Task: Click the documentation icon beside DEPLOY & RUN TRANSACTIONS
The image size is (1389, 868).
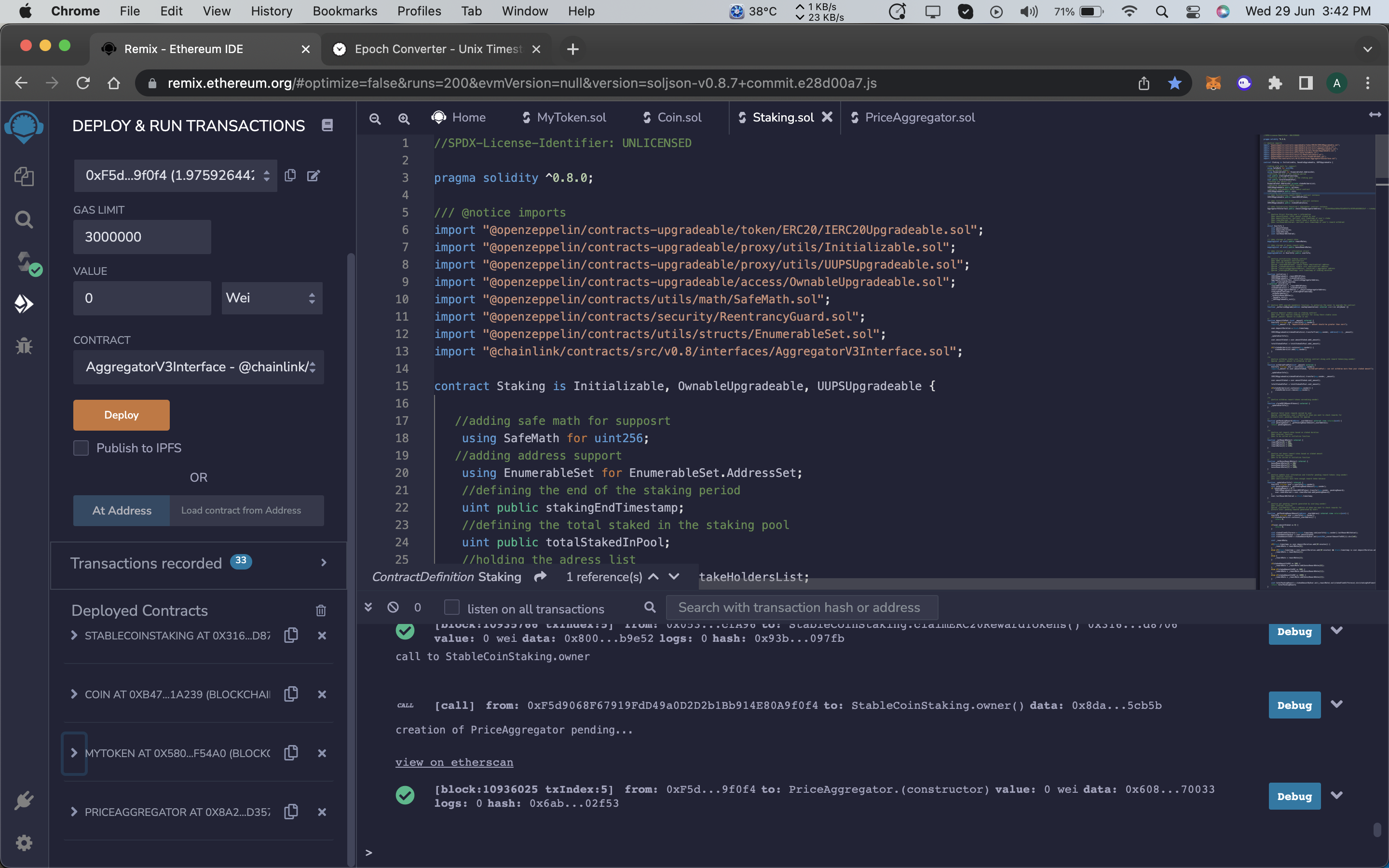Action: pyautogui.click(x=327, y=125)
